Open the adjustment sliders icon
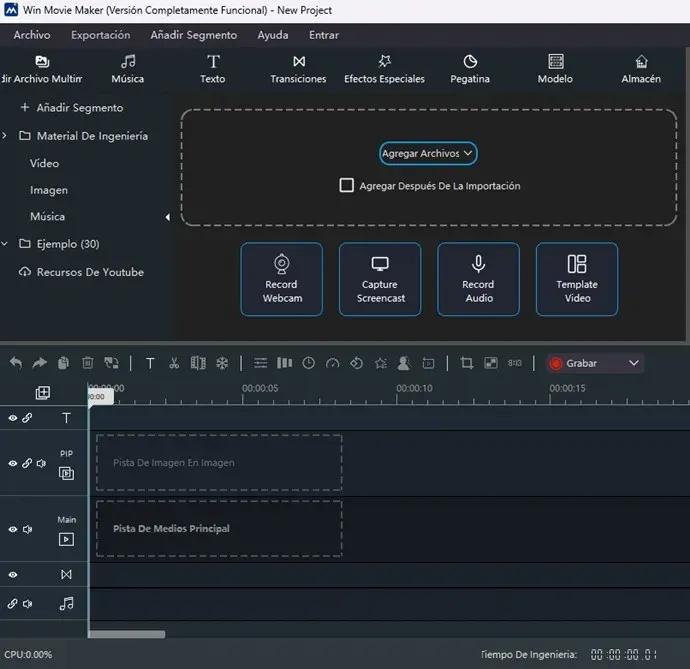Viewport: 690px width, 669px height. (x=261, y=363)
